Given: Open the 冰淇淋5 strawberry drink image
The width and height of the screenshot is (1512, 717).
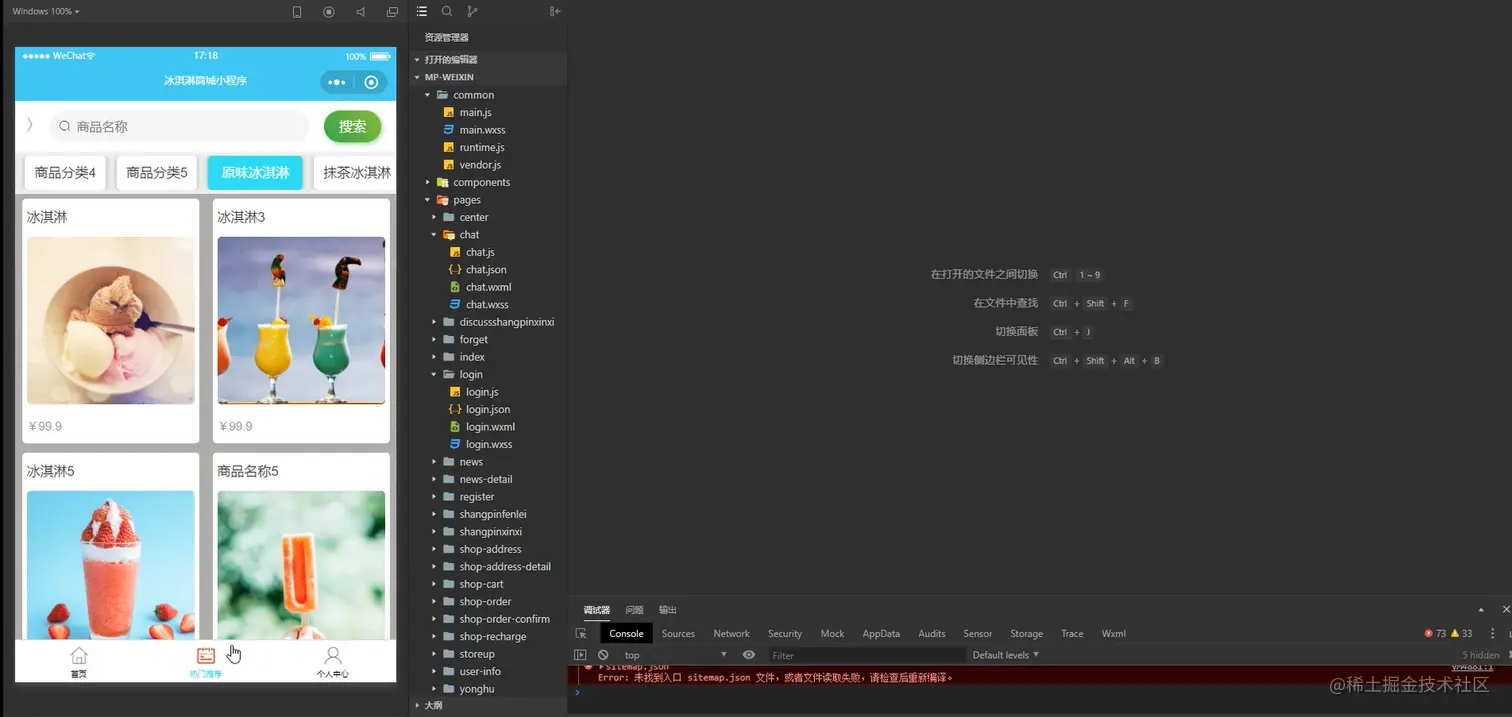Looking at the screenshot, I should [x=110, y=564].
